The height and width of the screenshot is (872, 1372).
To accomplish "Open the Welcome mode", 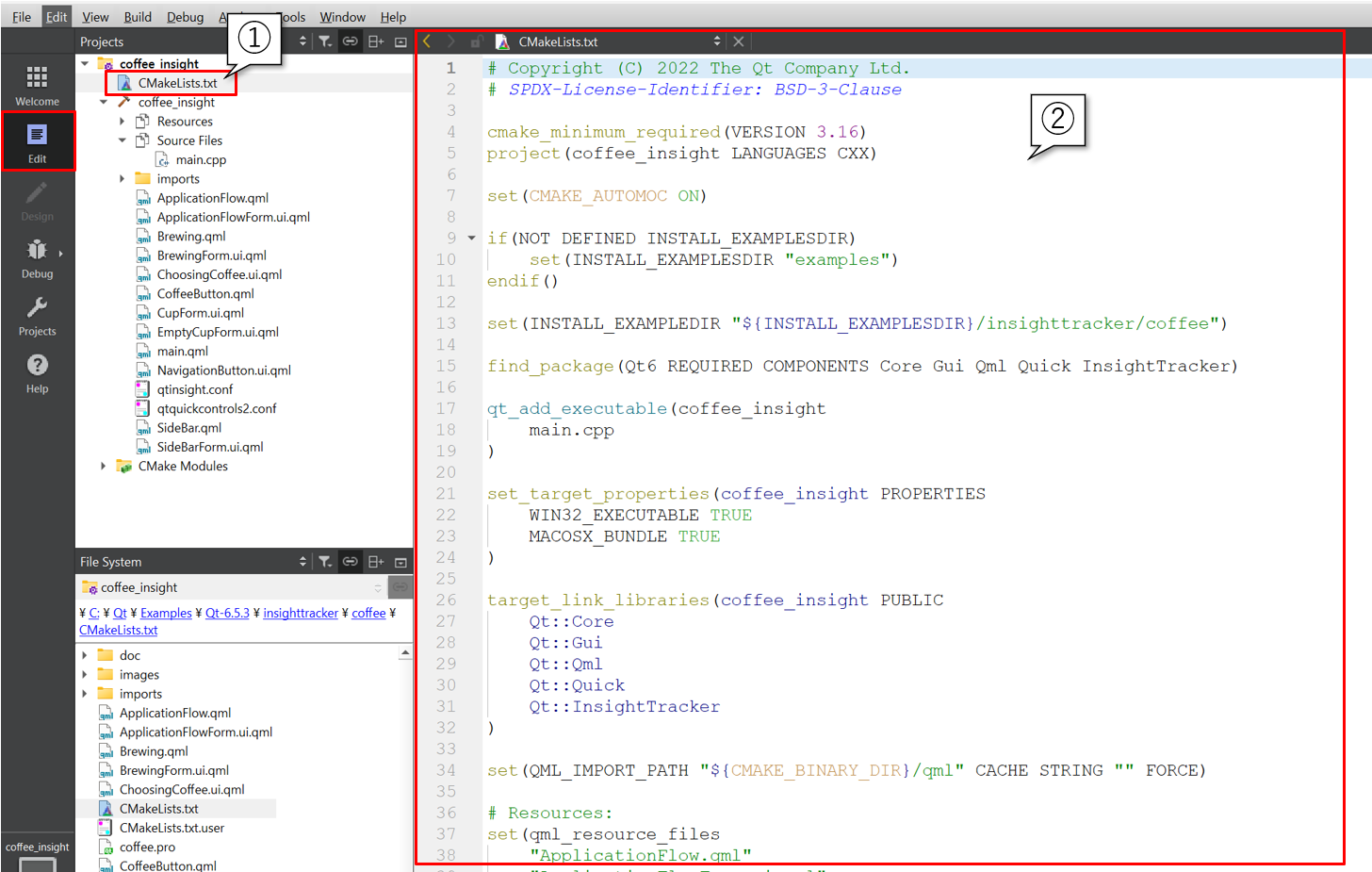I will (37, 85).
